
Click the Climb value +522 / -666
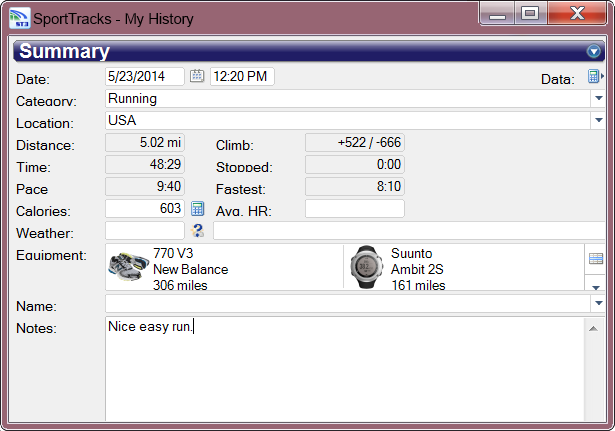coord(355,142)
